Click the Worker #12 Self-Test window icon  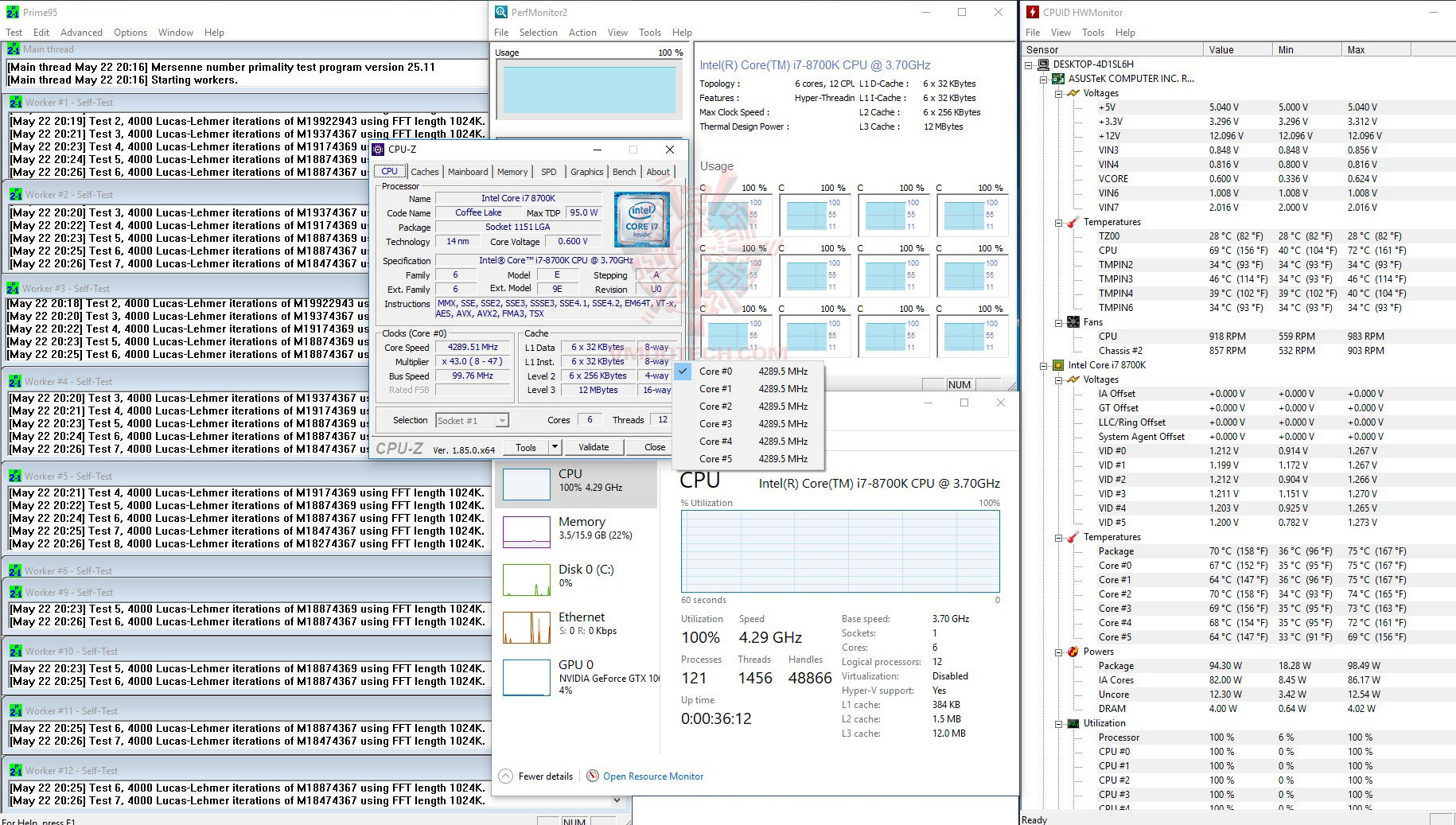coord(15,770)
